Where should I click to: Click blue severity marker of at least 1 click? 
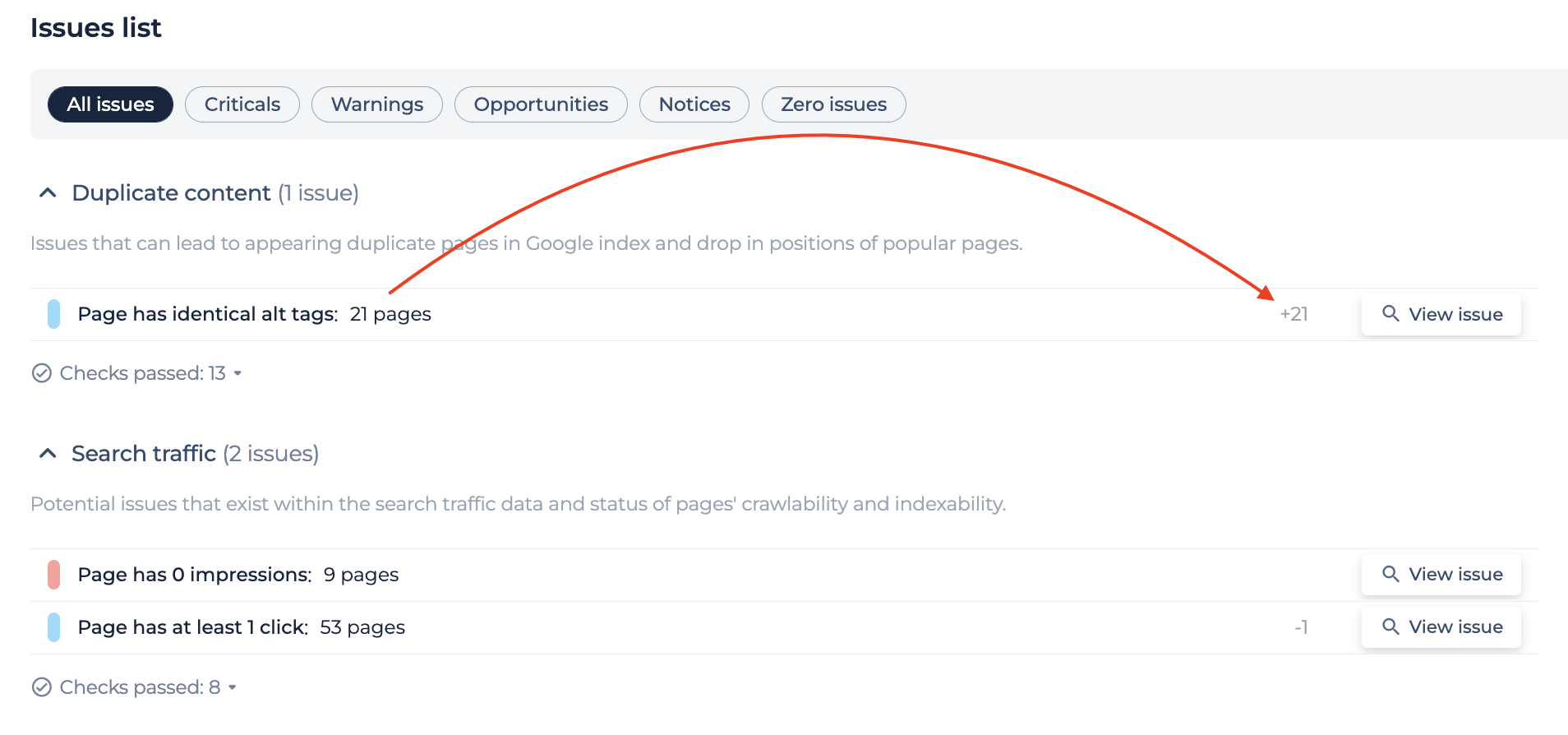point(53,627)
